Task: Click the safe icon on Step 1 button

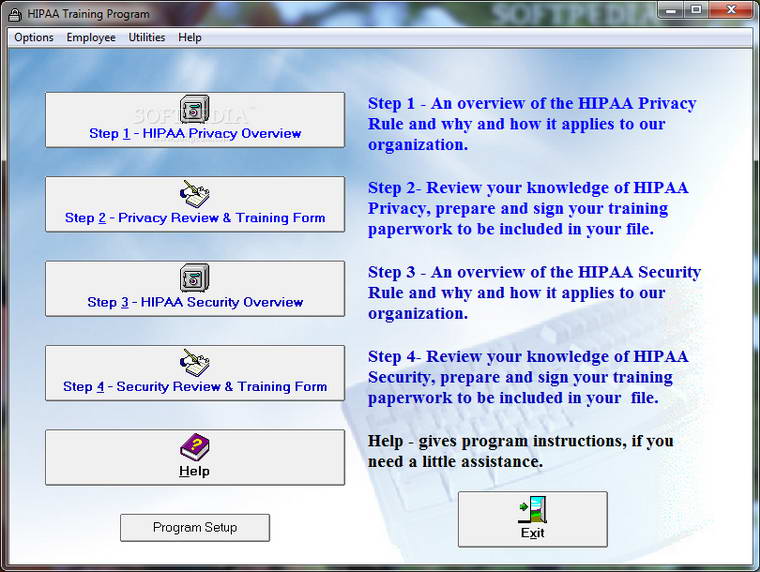Action: pyautogui.click(x=194, y=109)
